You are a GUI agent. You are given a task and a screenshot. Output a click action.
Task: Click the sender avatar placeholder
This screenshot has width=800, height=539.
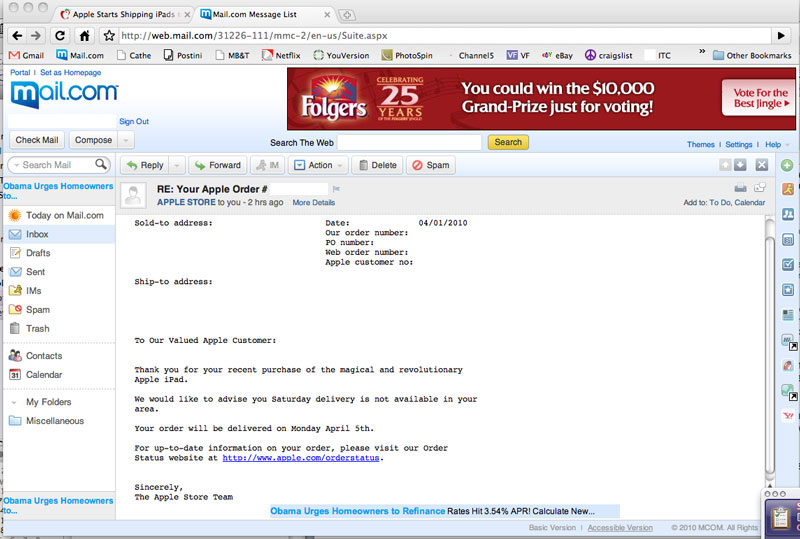point(133,195)
